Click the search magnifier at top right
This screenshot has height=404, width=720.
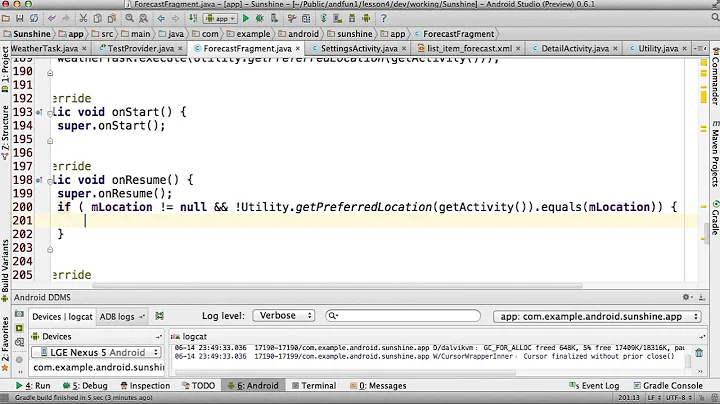tap(715, 17)
